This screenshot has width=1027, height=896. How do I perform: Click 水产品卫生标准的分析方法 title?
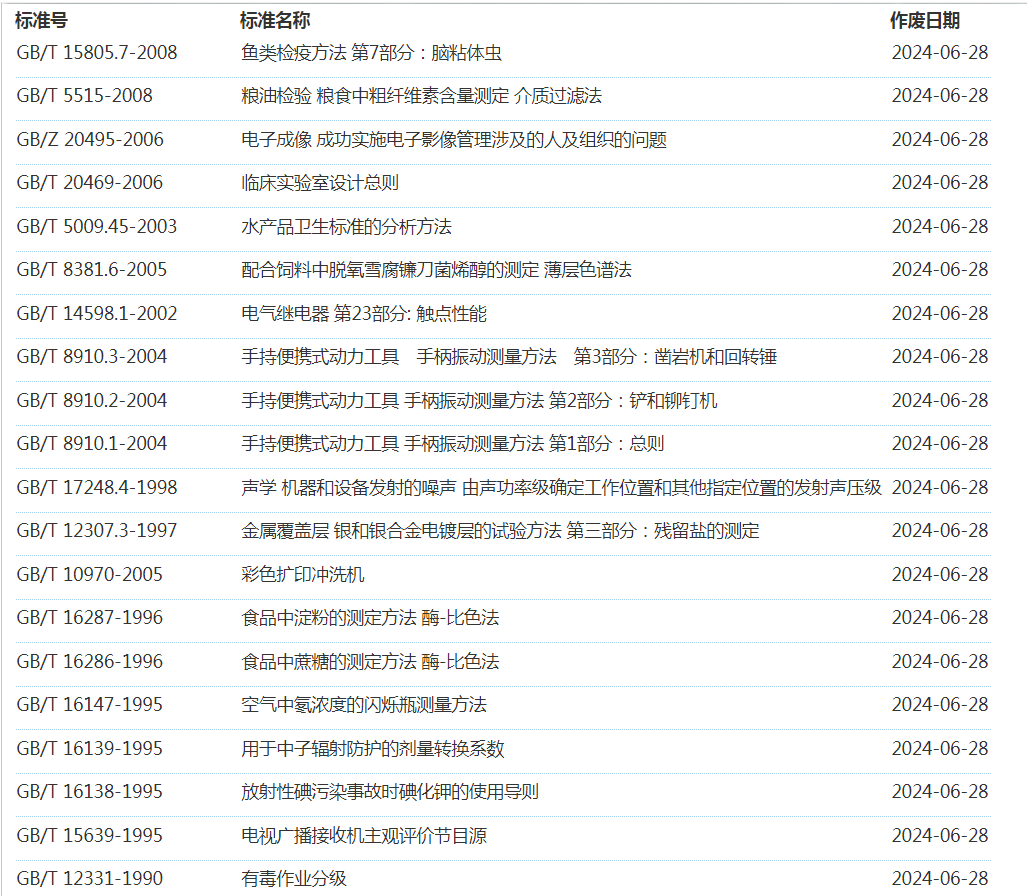(346, 227)
